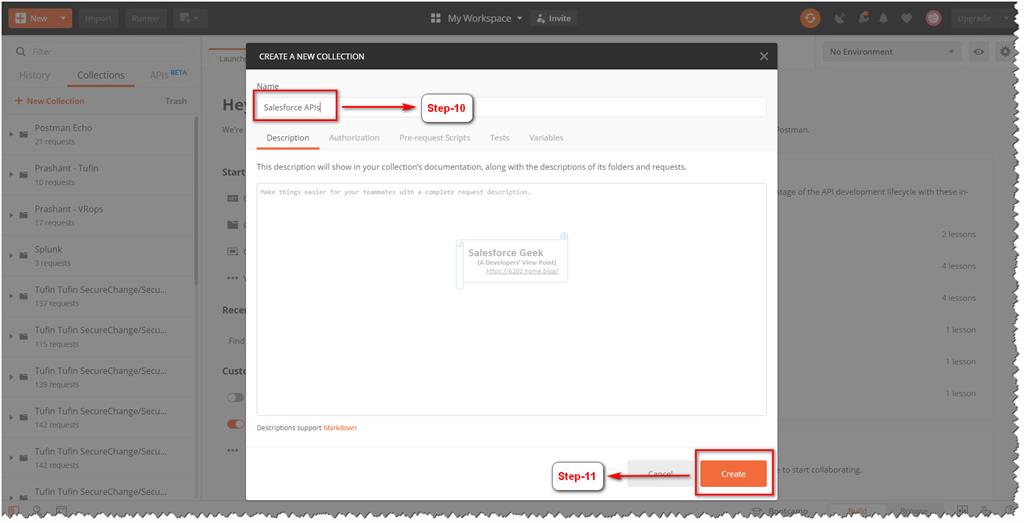1024x523 pixels.
Task: Click the collection Name input field
Action: (511, 107)
